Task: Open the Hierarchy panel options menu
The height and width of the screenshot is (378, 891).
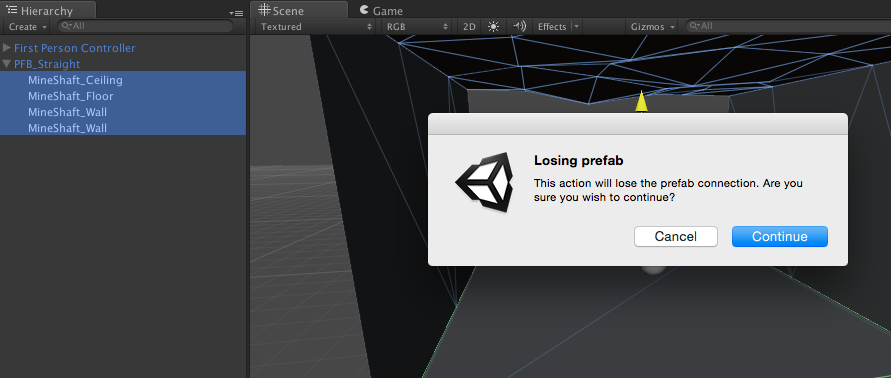Action: point(236,13)
